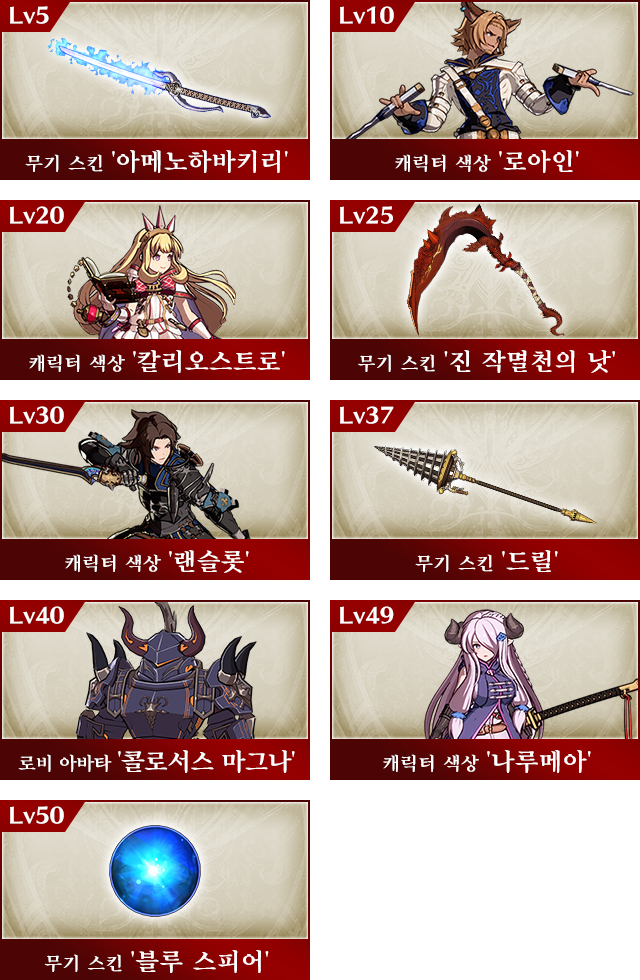Select the Lv50 level badge
Image resolution: width=640 pixels, height=980 pixels.
tap(36, 816)
